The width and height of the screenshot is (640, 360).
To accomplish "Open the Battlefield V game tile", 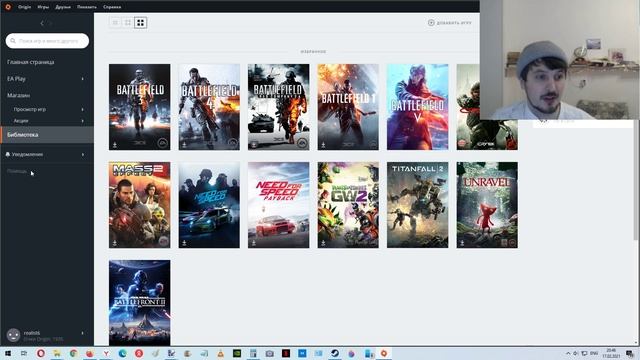I will (x=418, y=107).
